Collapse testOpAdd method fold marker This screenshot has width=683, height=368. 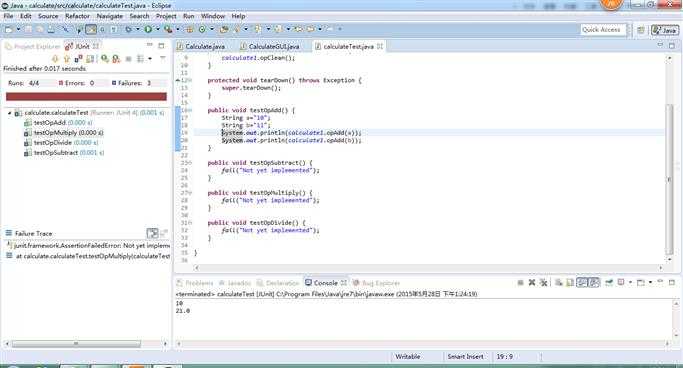click(x=190, y=111)
